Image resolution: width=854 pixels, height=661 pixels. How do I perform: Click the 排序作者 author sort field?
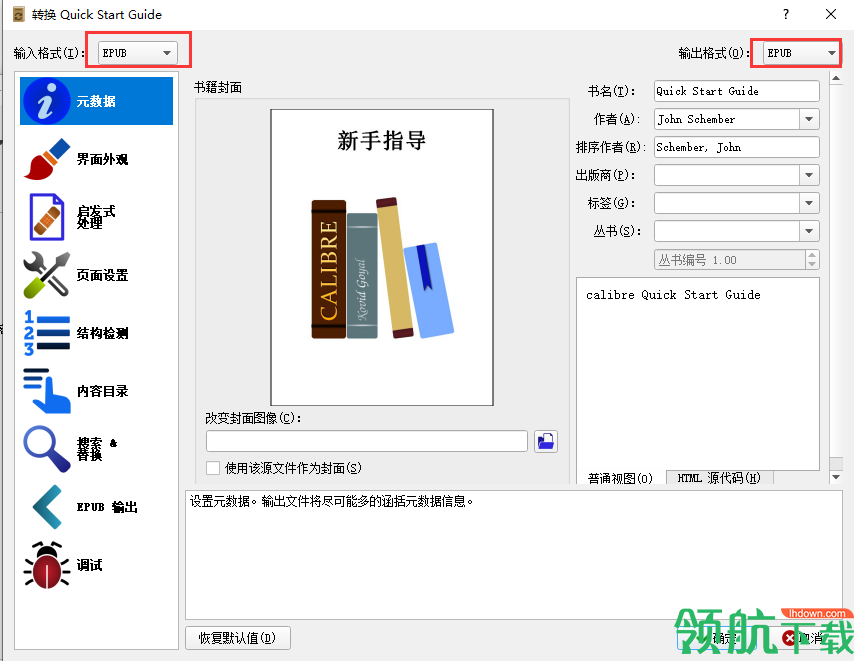pos(736,147)
